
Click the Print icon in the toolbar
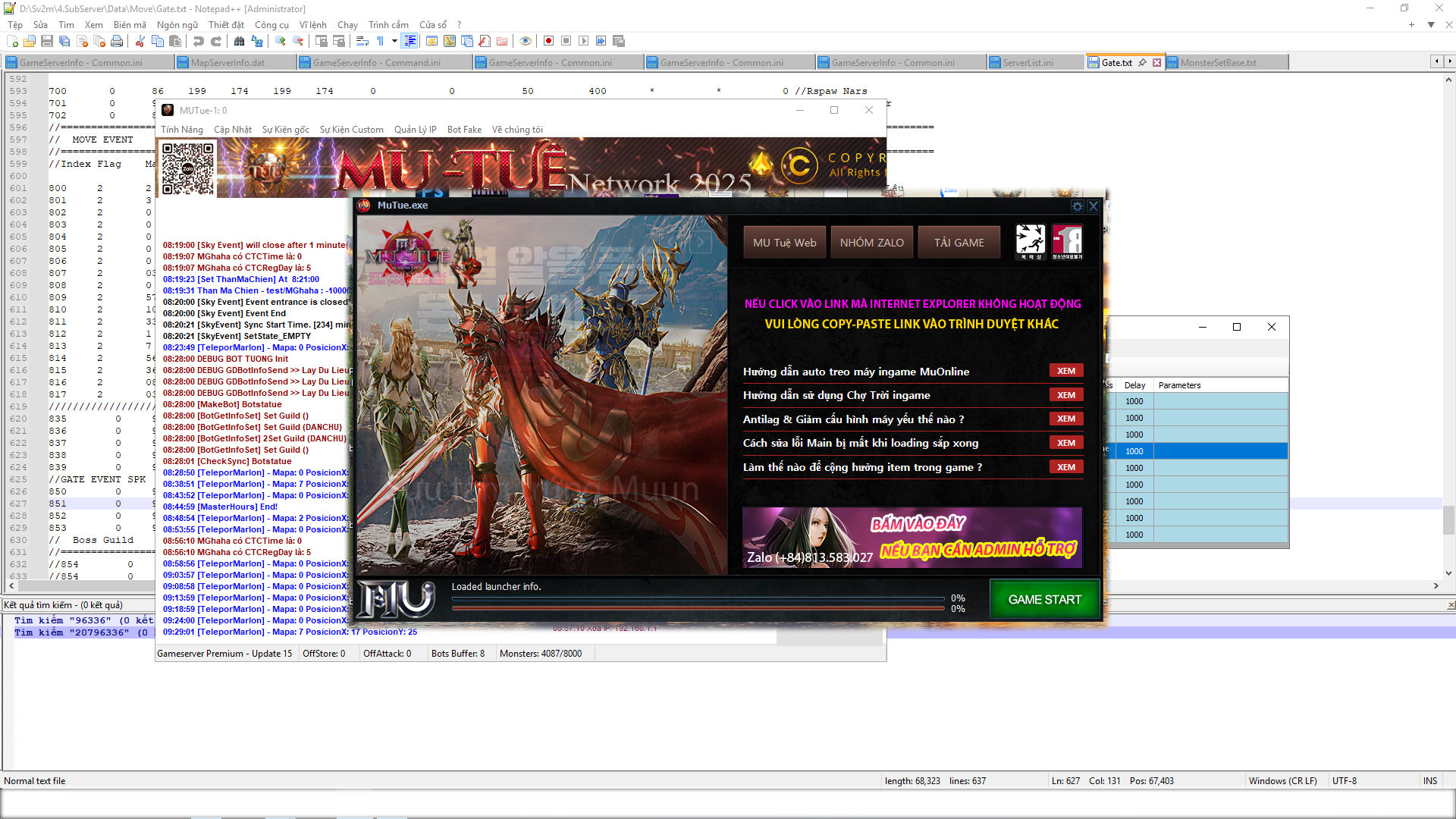[117, 41]
